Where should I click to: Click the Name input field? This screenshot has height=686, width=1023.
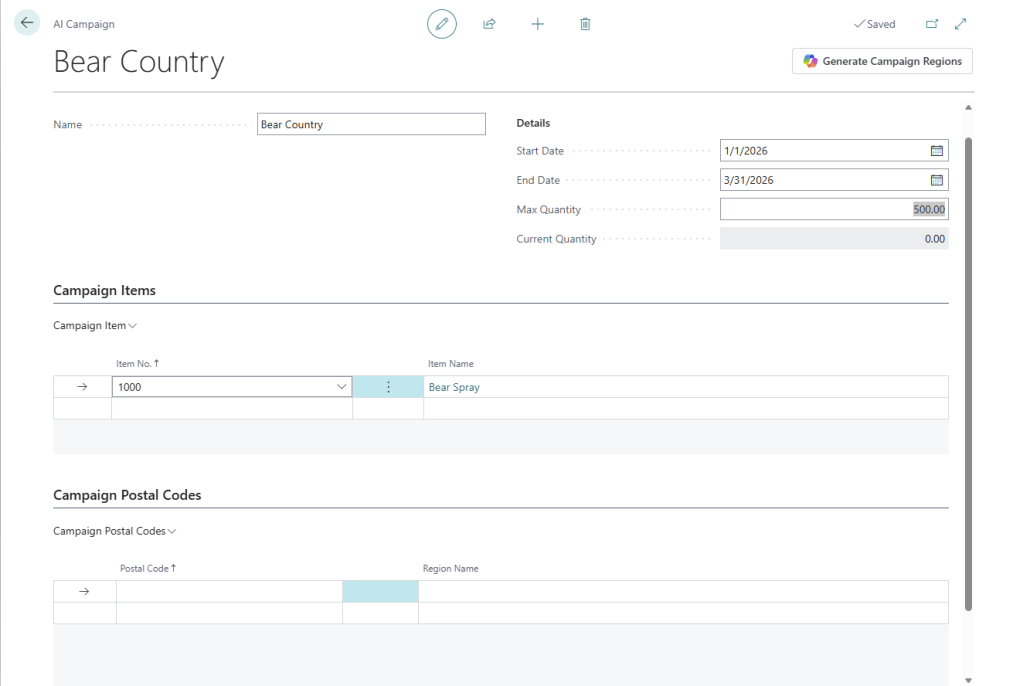pos(371,125)
